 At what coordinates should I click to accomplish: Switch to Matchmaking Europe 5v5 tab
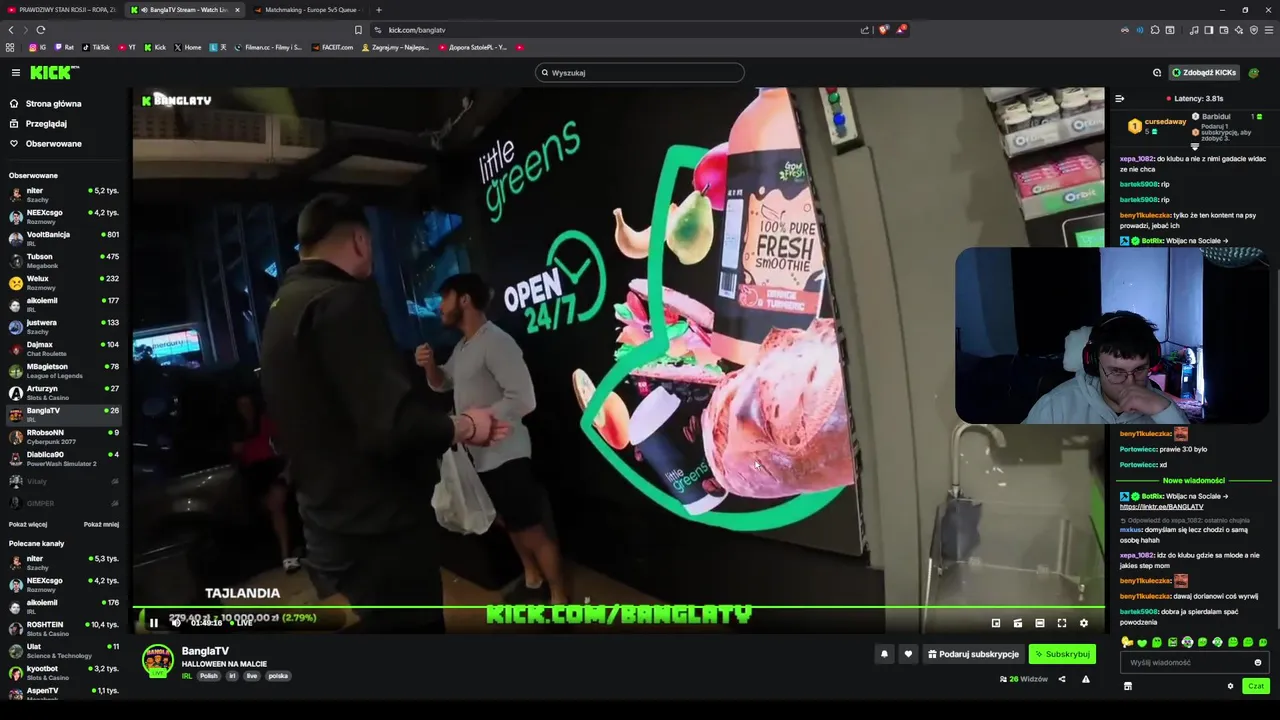point(308,10)
